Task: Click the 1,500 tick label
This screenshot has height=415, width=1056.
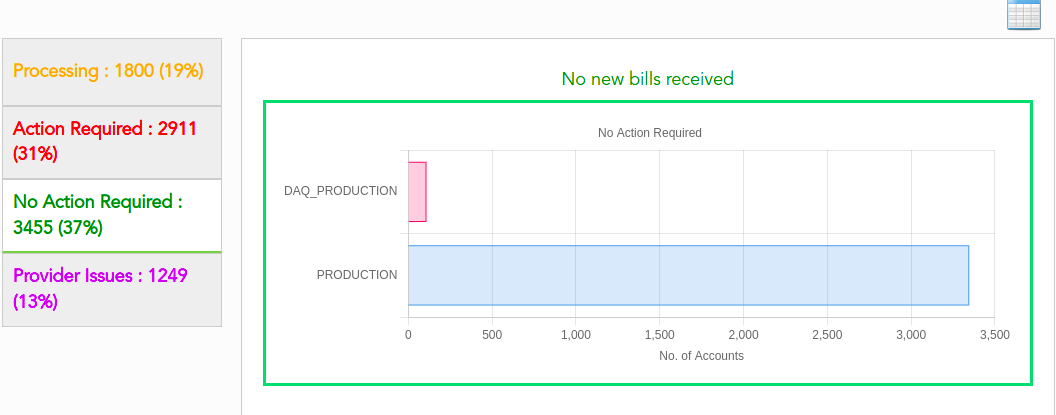Action: tap(660, 335)
